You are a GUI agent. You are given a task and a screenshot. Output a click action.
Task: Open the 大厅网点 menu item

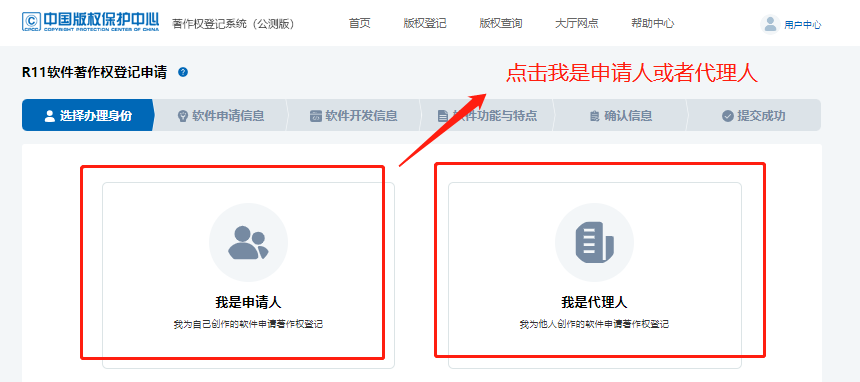[576, 24]
